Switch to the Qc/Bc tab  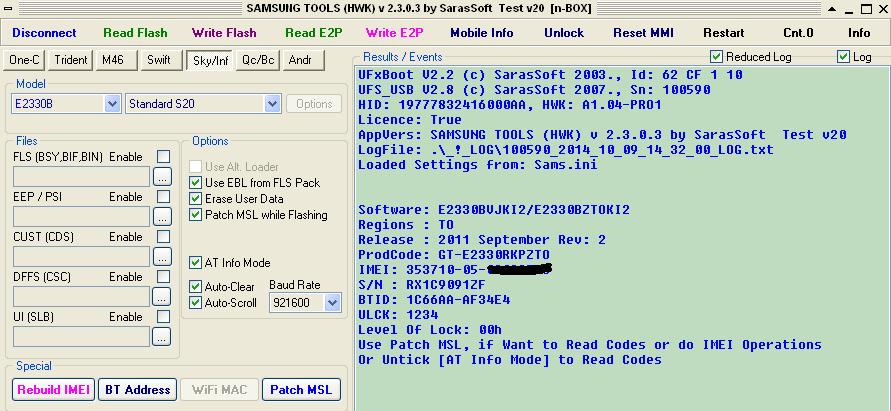[x=257, y=60]
